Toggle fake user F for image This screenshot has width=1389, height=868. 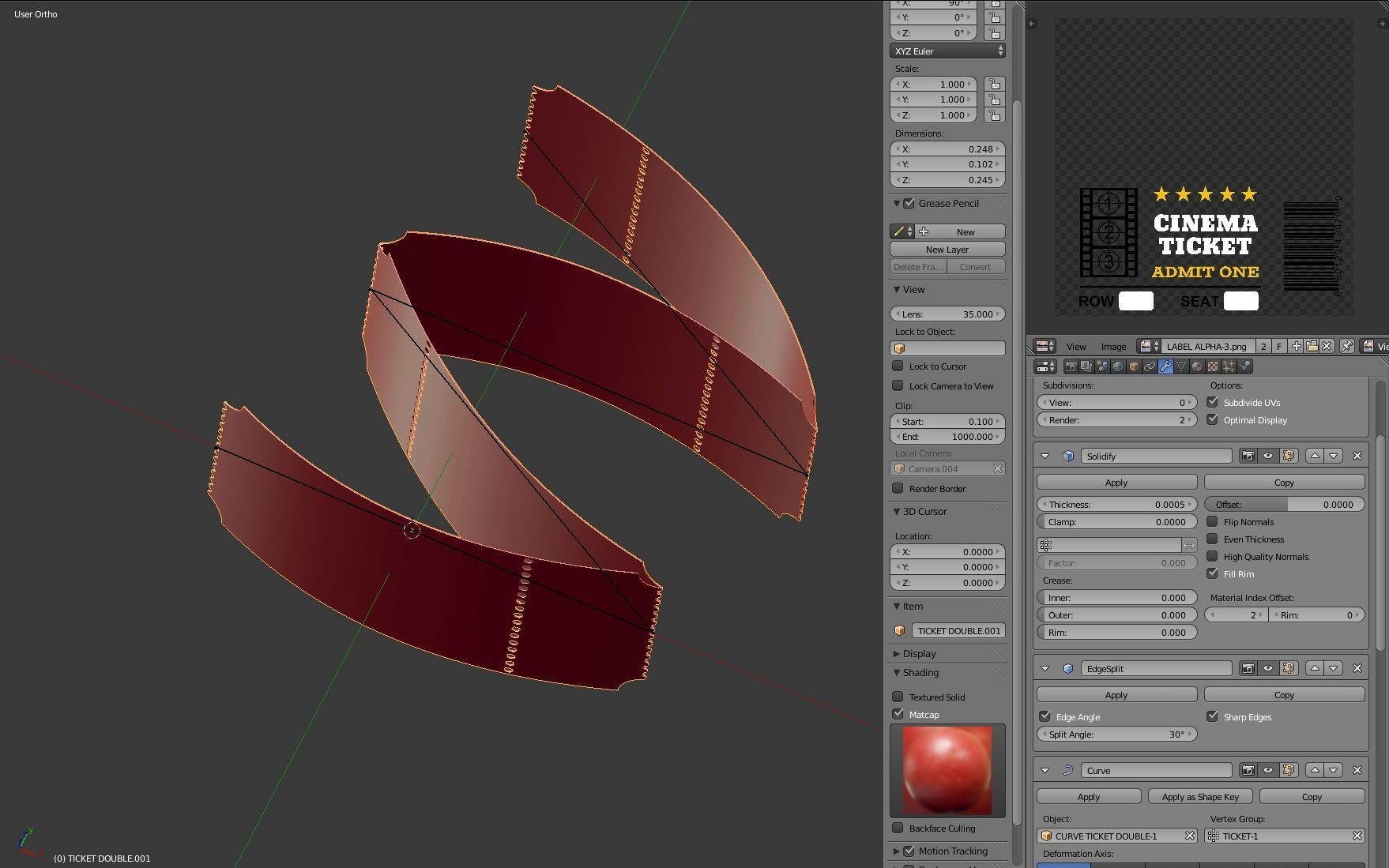tap(1279, 346)
